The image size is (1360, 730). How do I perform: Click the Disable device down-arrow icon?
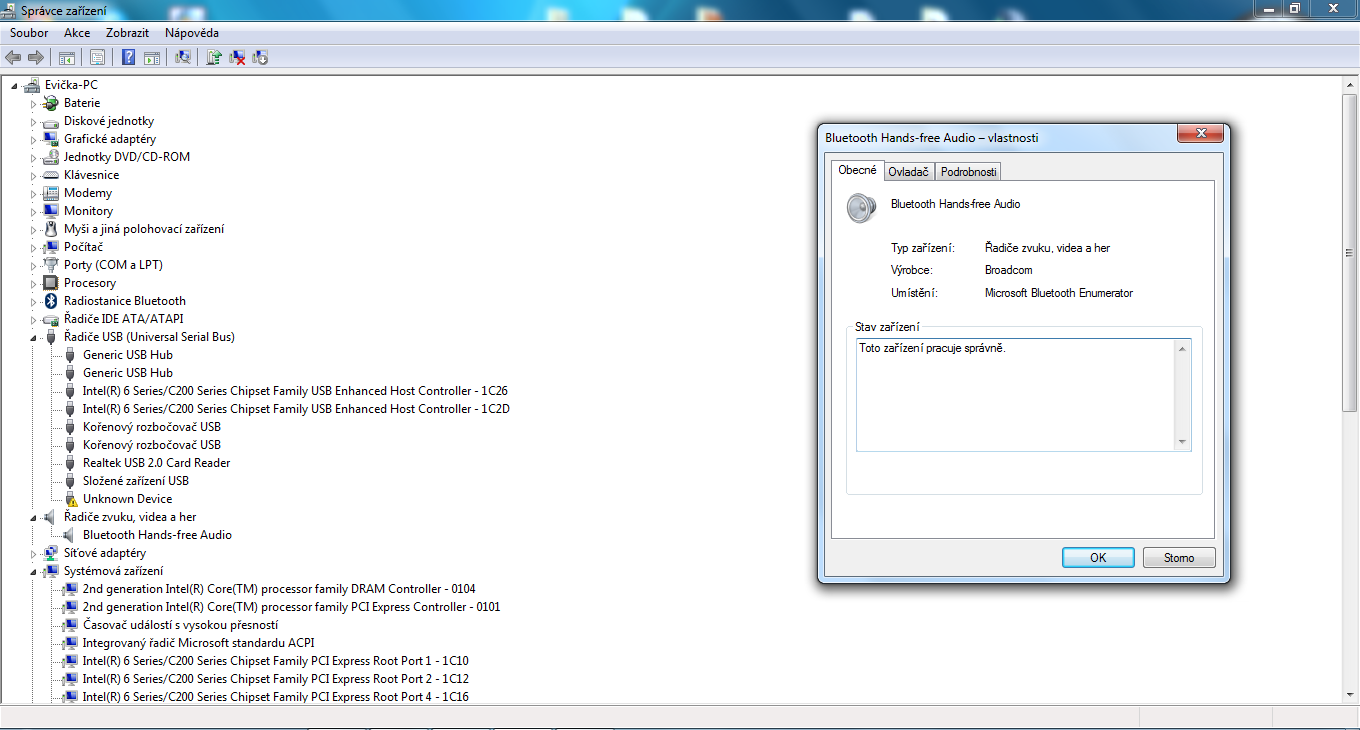coord(260,57)
